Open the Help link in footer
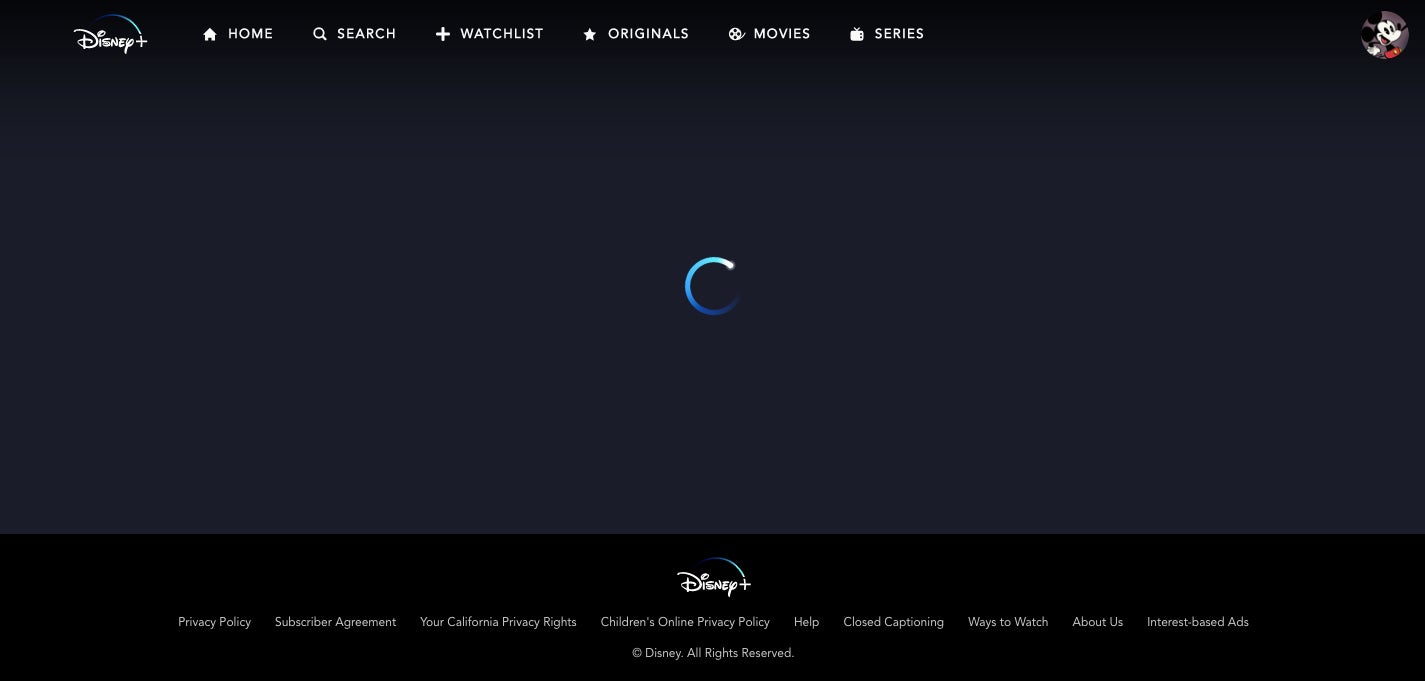Screen dimensions: 1425x681 coord(806,622)
